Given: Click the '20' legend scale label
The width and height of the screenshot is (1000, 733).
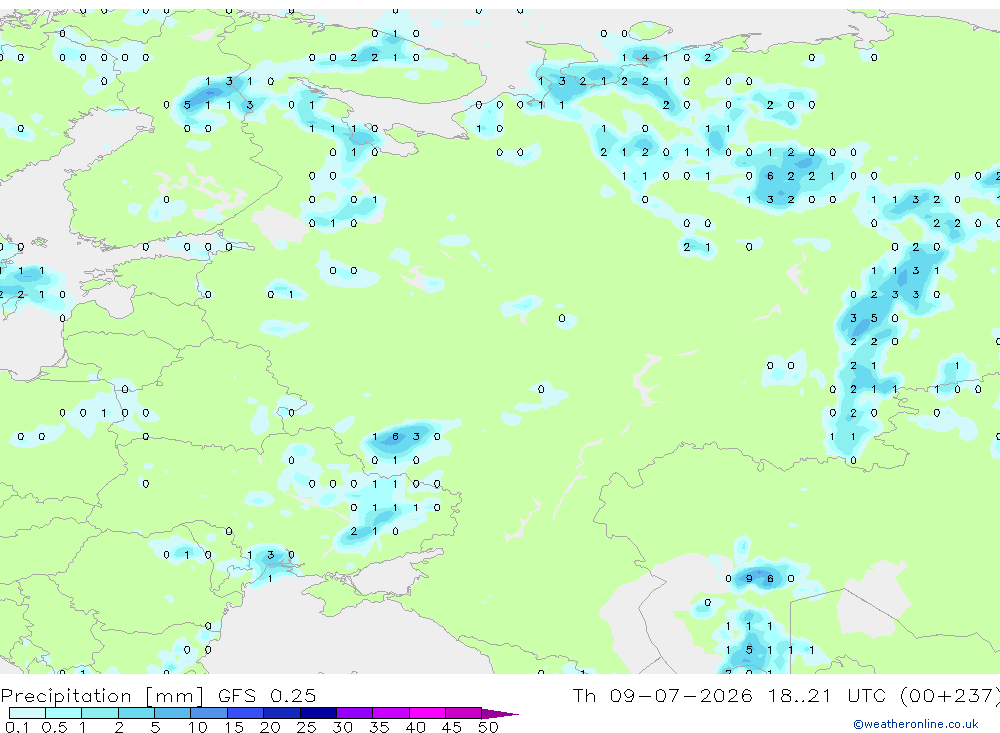Looking at the screenshot, I should click(270, 727).
